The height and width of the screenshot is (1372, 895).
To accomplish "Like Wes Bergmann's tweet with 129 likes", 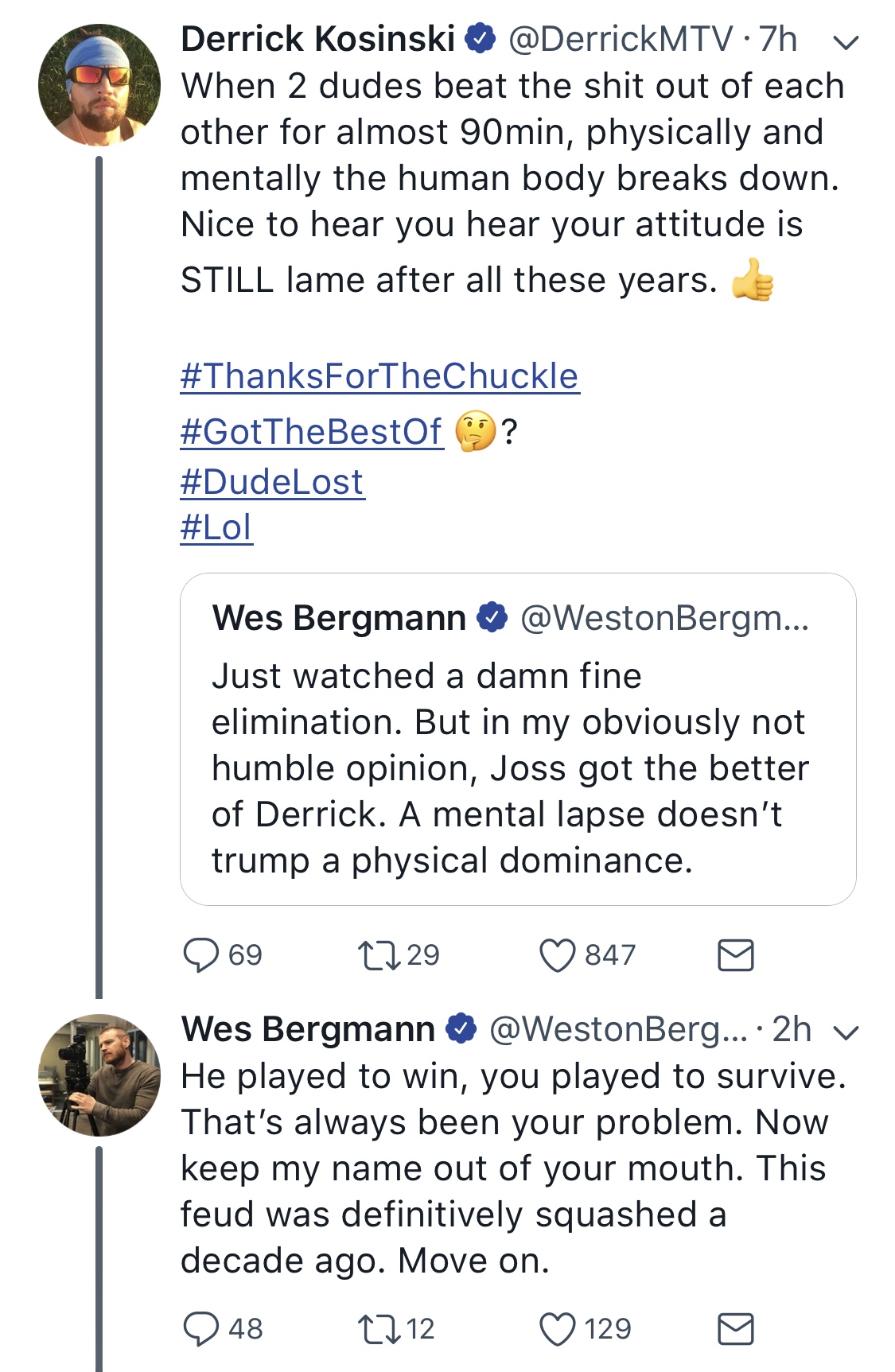I will tap(557, 1329).
